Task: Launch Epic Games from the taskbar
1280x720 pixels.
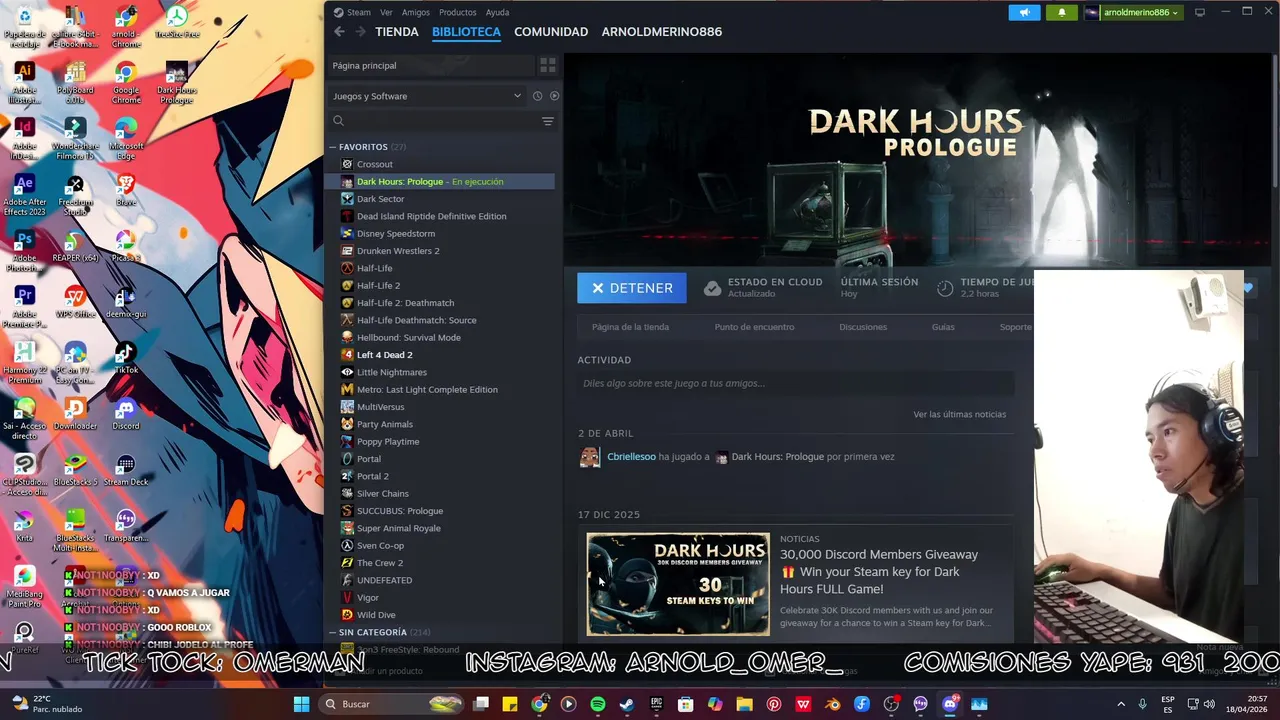Action: point(657,704)
